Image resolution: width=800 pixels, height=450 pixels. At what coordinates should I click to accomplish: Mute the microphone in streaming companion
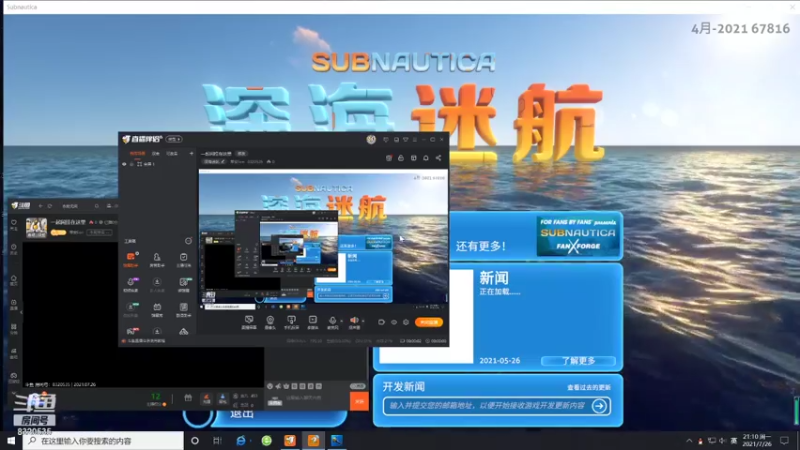(x=333, y=320)
